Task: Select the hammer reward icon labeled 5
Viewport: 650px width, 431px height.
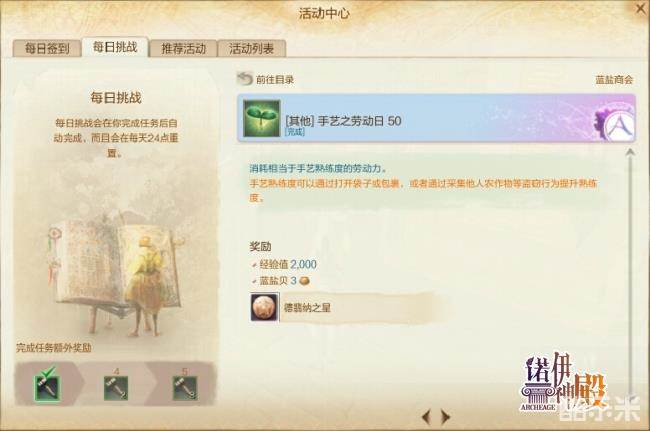Action: (184, 388)
